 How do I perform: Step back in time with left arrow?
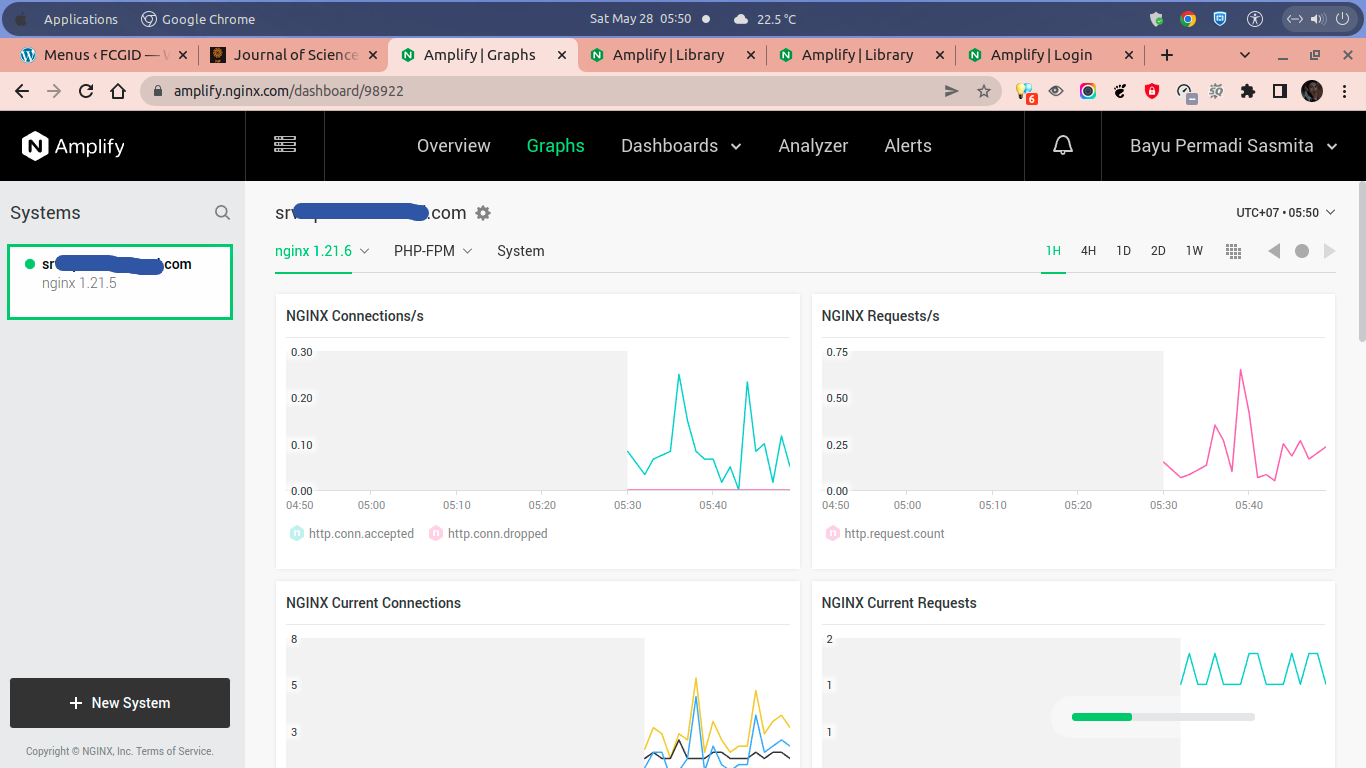tap(1274, 251)
